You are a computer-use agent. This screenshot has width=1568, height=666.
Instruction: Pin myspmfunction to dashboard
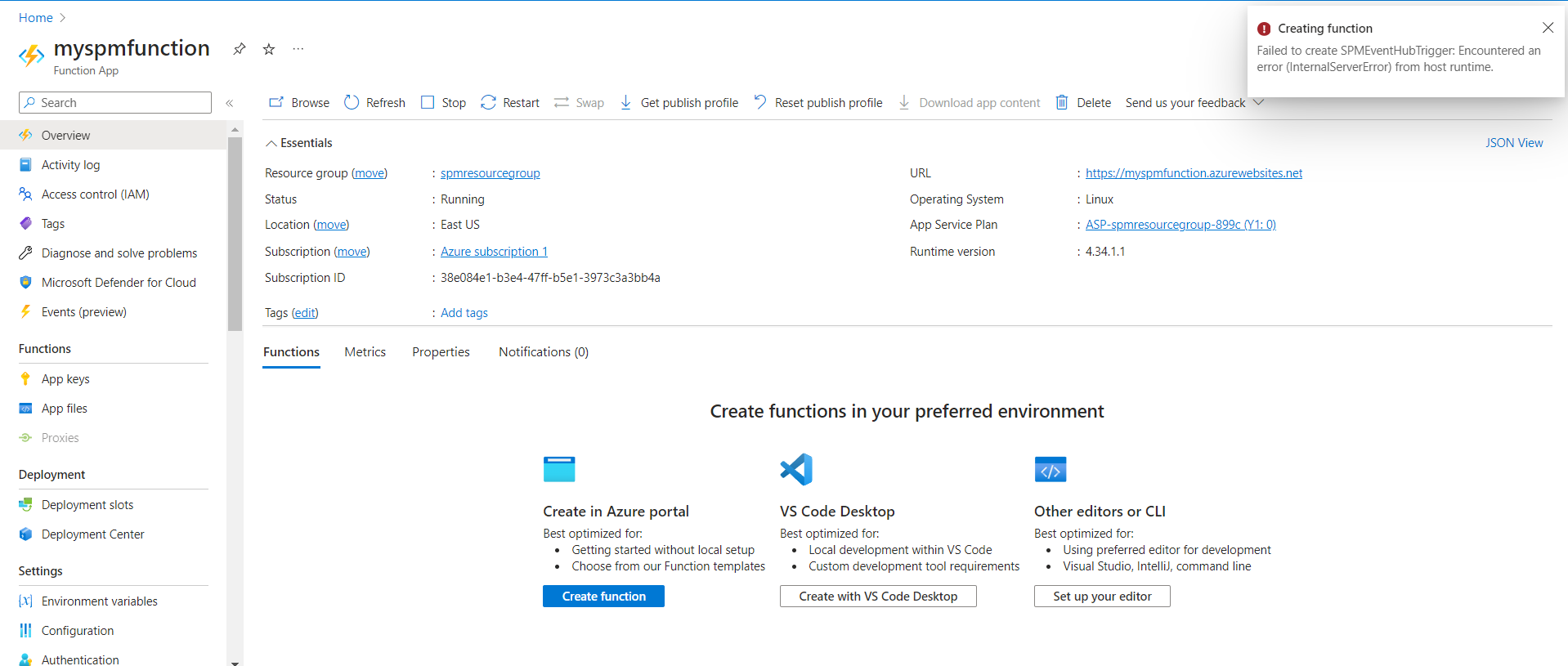pos(240,49)
